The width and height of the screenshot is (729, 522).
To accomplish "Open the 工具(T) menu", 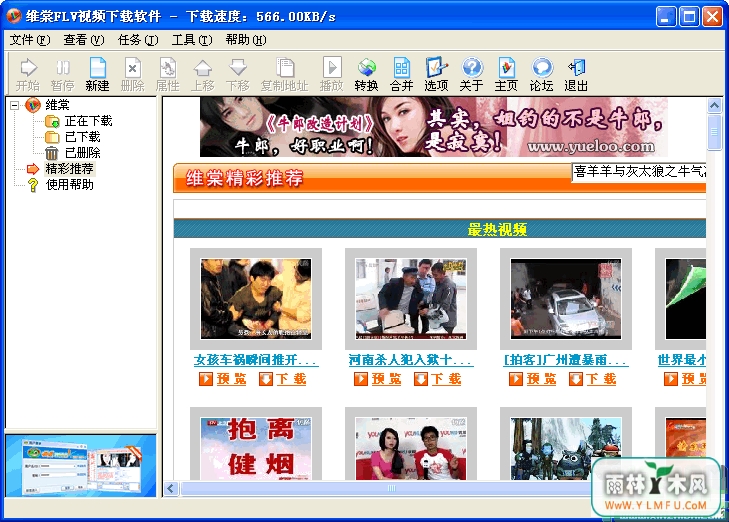I will [x=192, y=40].
